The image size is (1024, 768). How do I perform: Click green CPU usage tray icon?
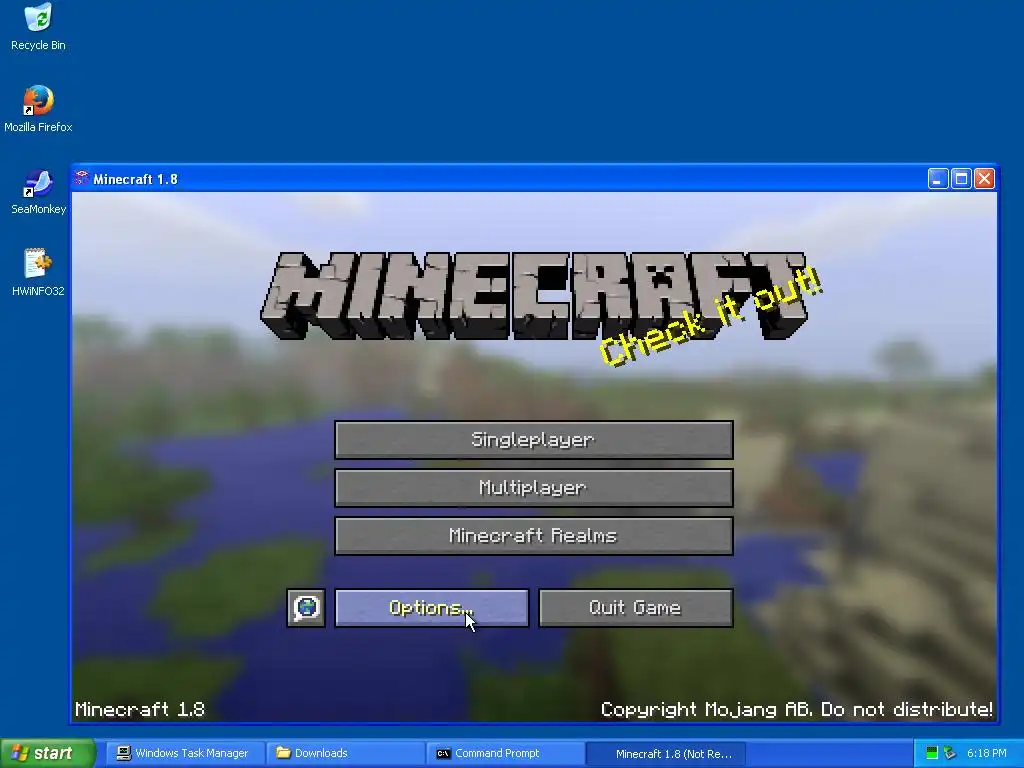click(932, 753)
